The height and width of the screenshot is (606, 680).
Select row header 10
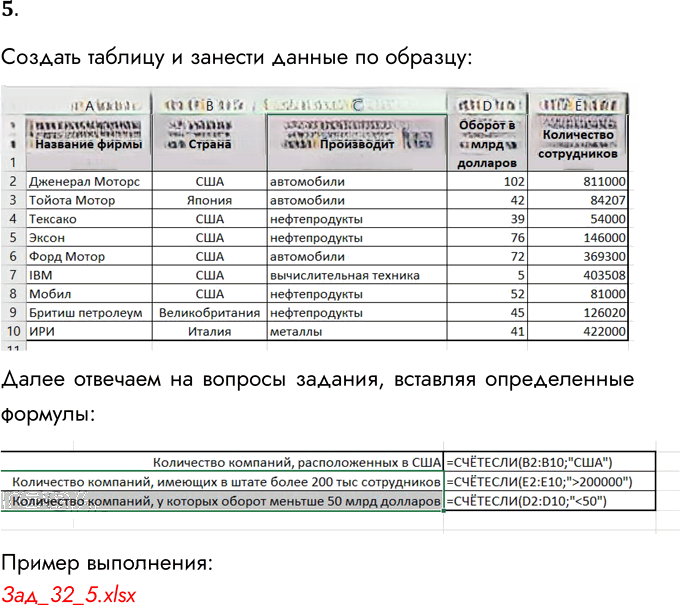[13, 331]
